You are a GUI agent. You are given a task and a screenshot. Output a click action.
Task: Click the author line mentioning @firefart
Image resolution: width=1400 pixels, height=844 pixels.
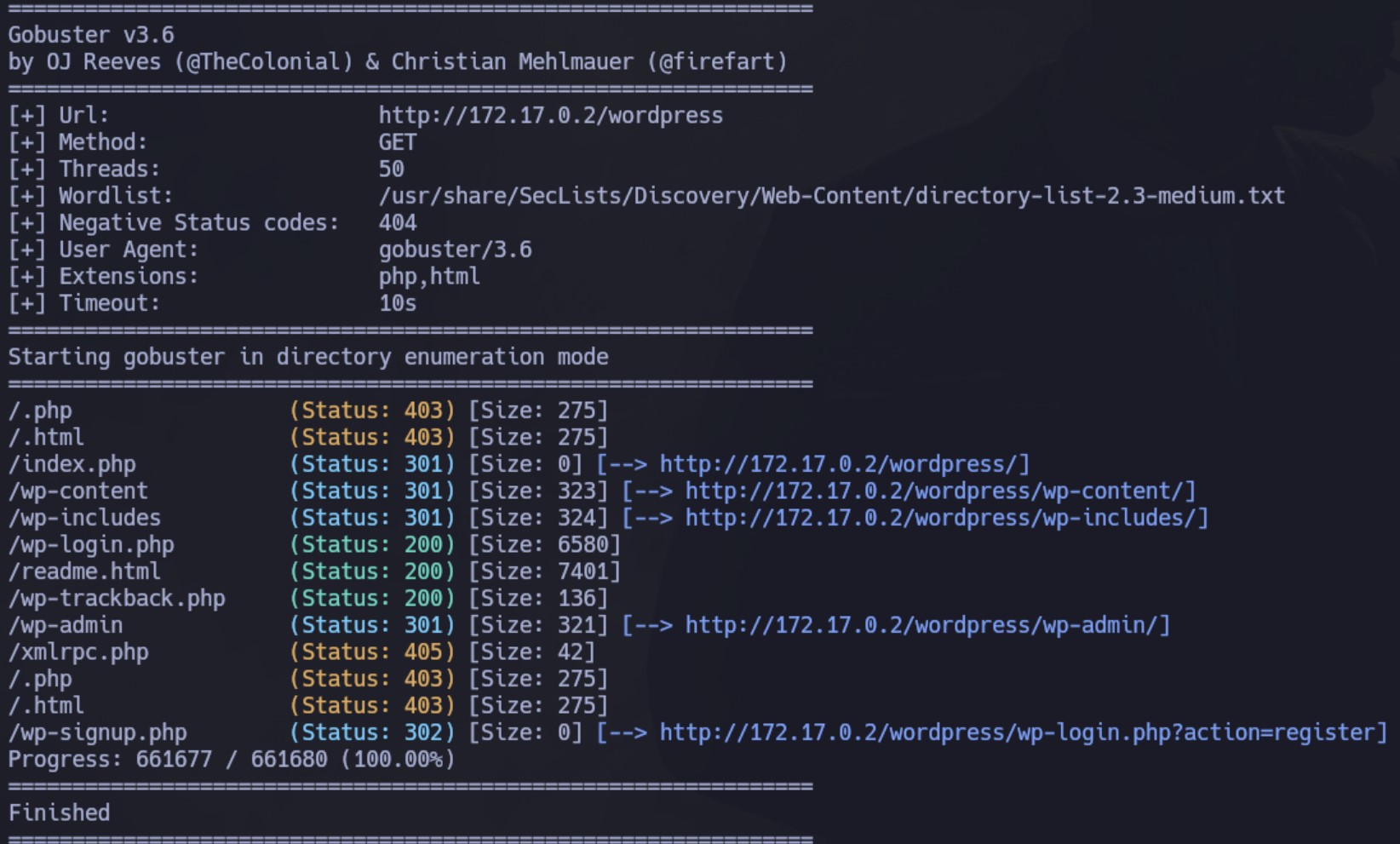click(398, 62)
